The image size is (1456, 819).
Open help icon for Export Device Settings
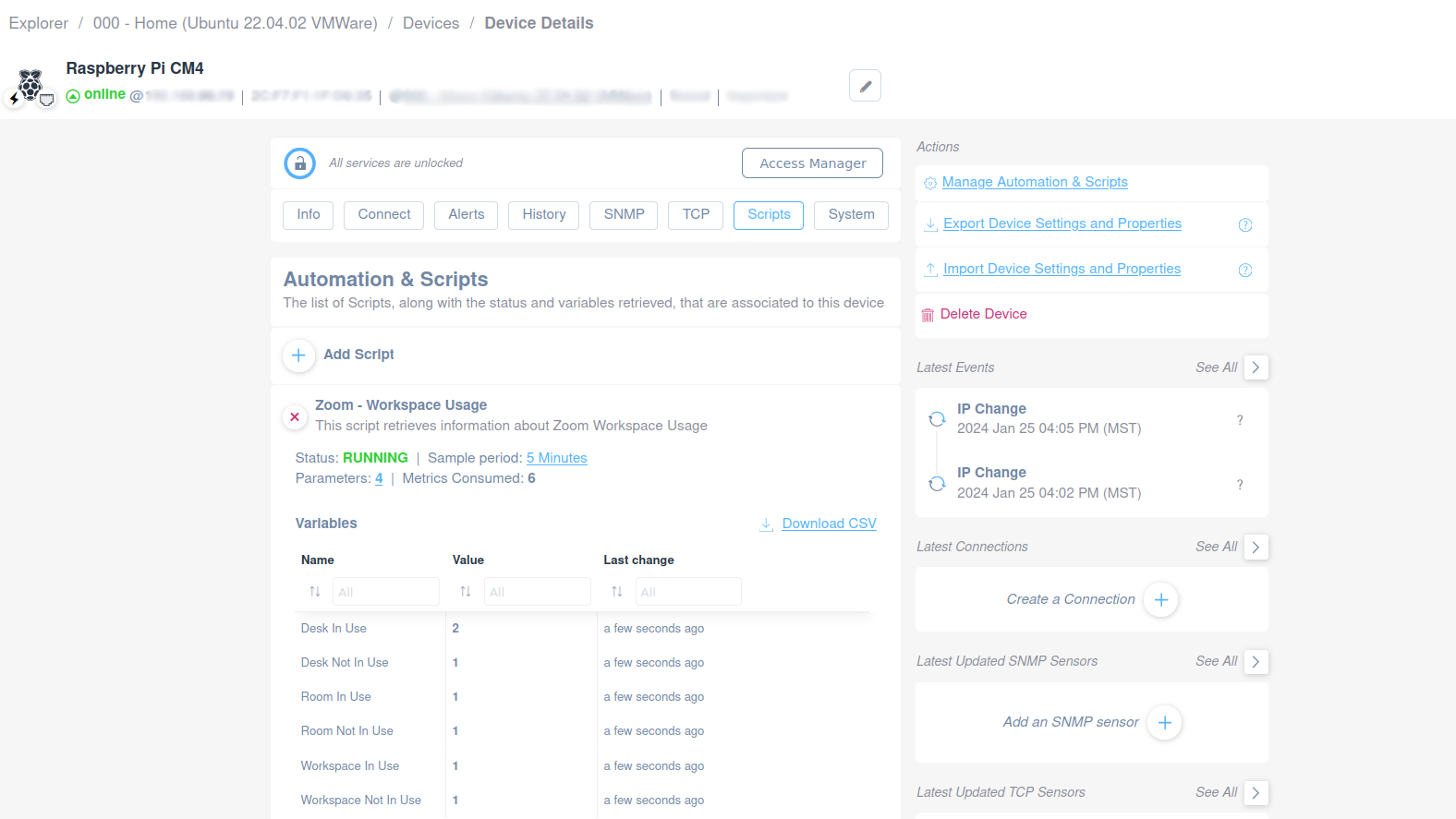(1245, 225)
